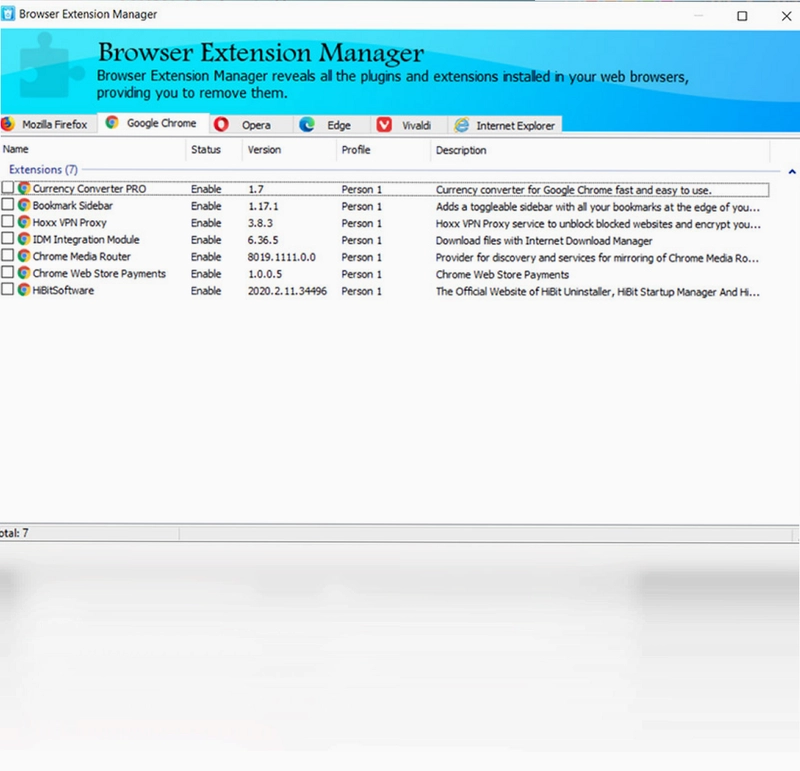Viewport: 800px width, 771px height.
Task: Click the Internet Explorer logo icon
Action: [x=462, y=125]
